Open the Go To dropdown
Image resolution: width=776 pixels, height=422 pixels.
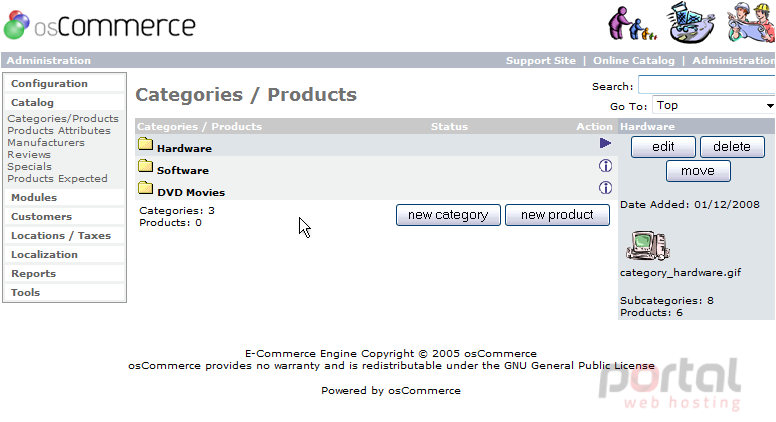click(714, 105)
